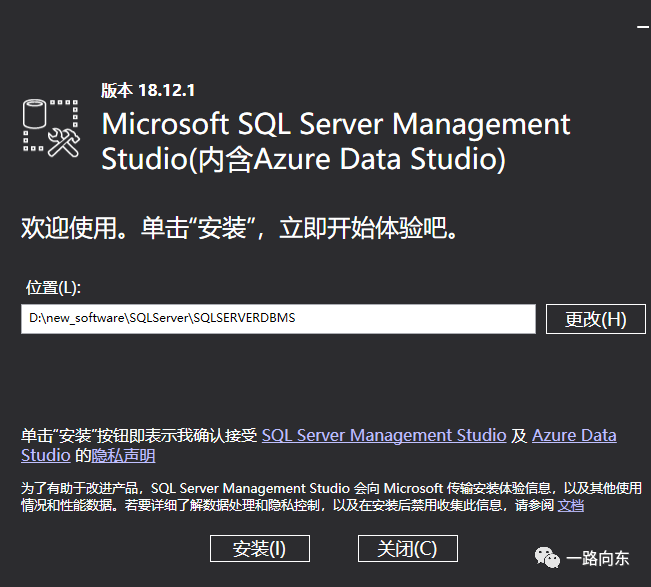Open the SQL Server Management Studio link
The height and width of the screenshot is (587, 651).
[x=384, y=435]
